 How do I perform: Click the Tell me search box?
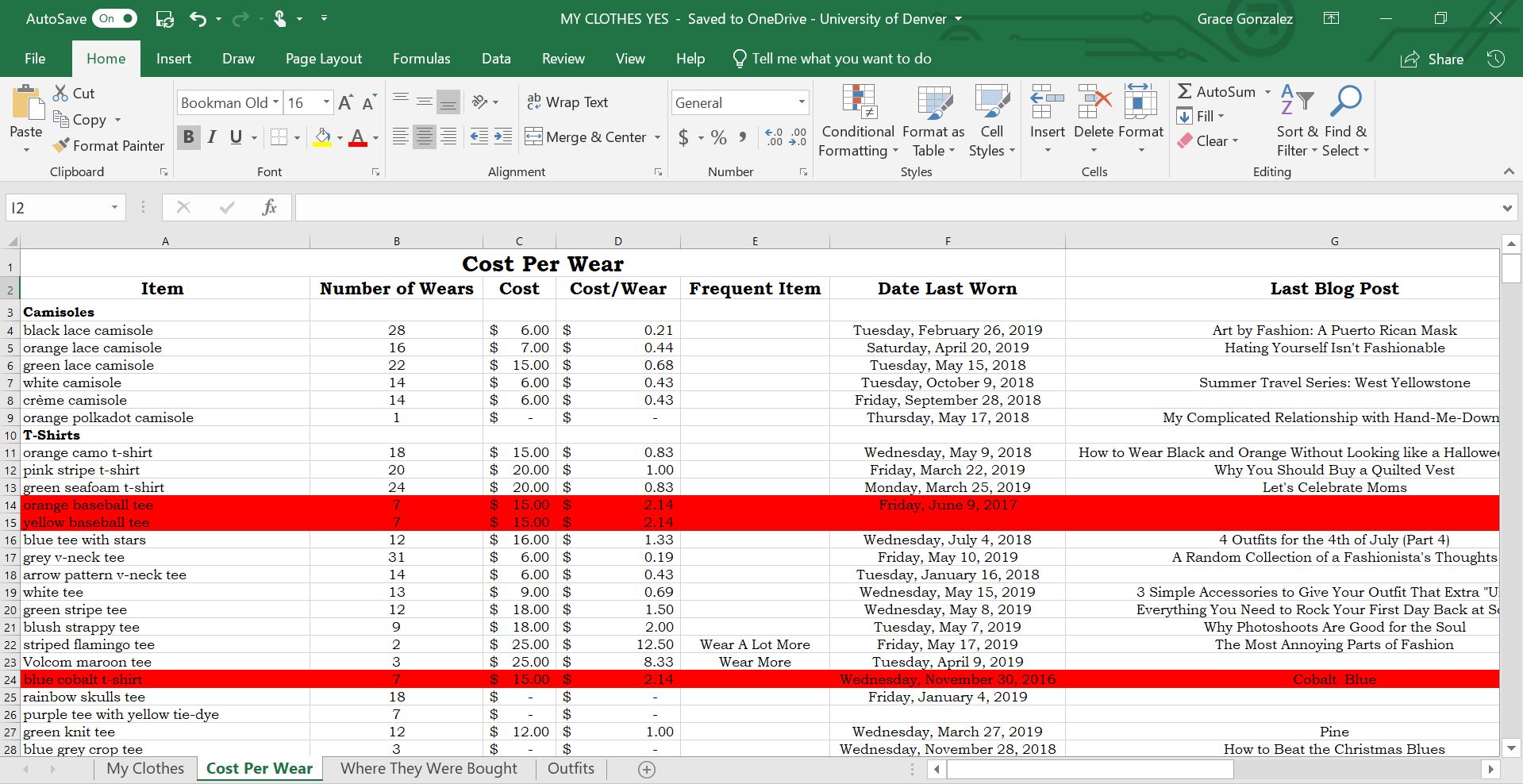point(841,59)
